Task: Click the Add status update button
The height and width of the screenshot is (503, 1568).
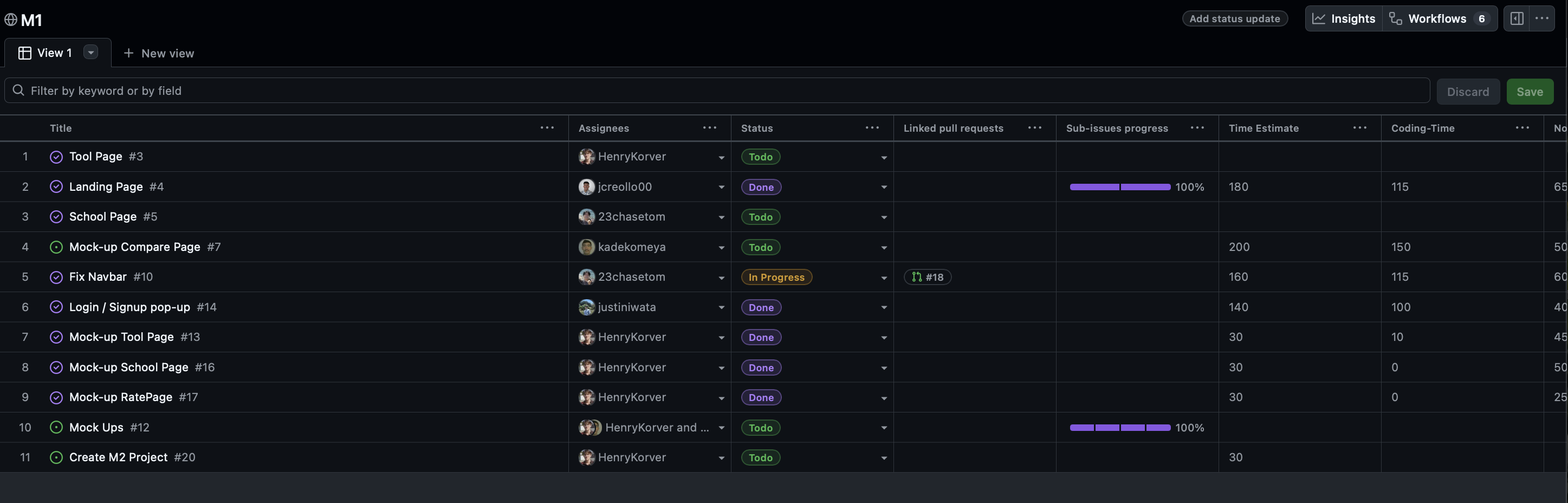Action: click(1234, 19)
